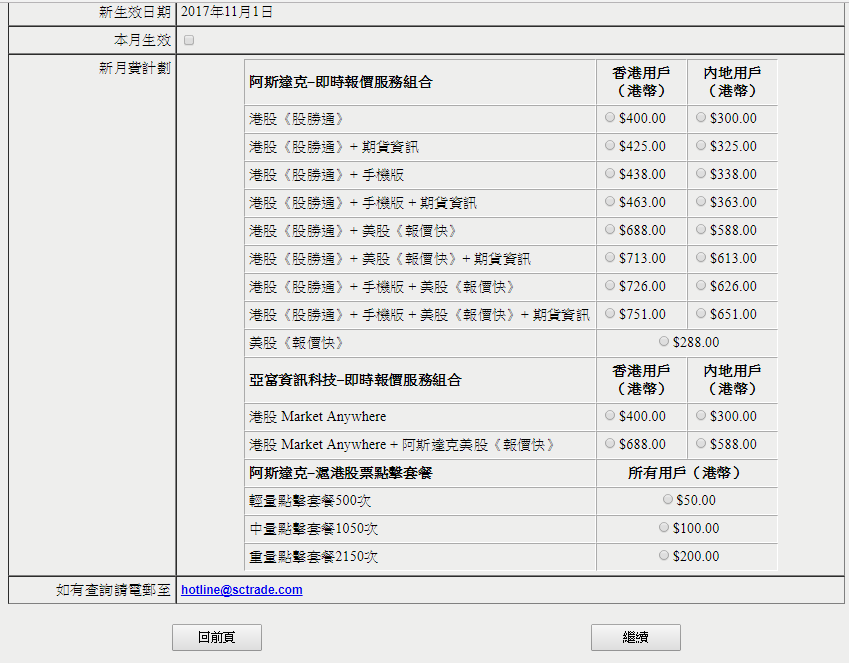Screen dimensions: 849x665
Task: Click the 重量點擊套餐2150次 row label
Action: click(x=314, y=557)
